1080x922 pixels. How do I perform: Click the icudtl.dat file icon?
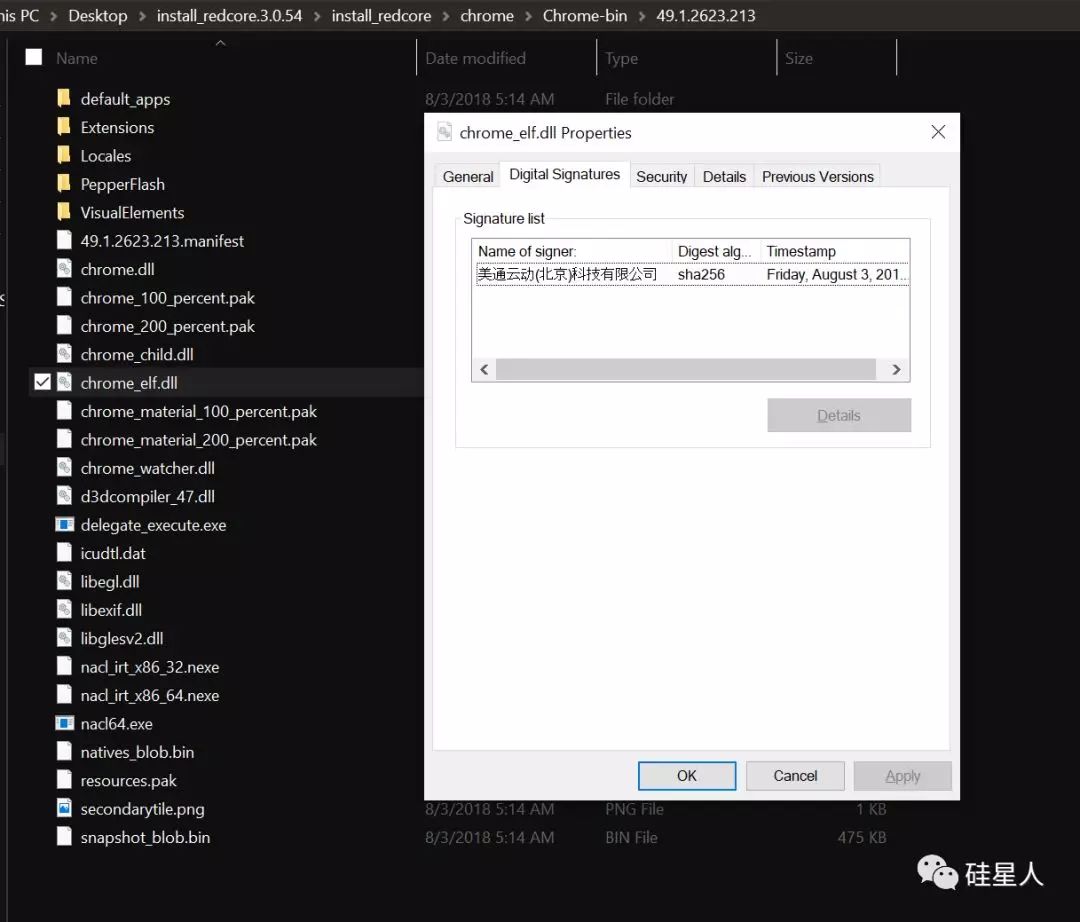[x=64, y=553]
